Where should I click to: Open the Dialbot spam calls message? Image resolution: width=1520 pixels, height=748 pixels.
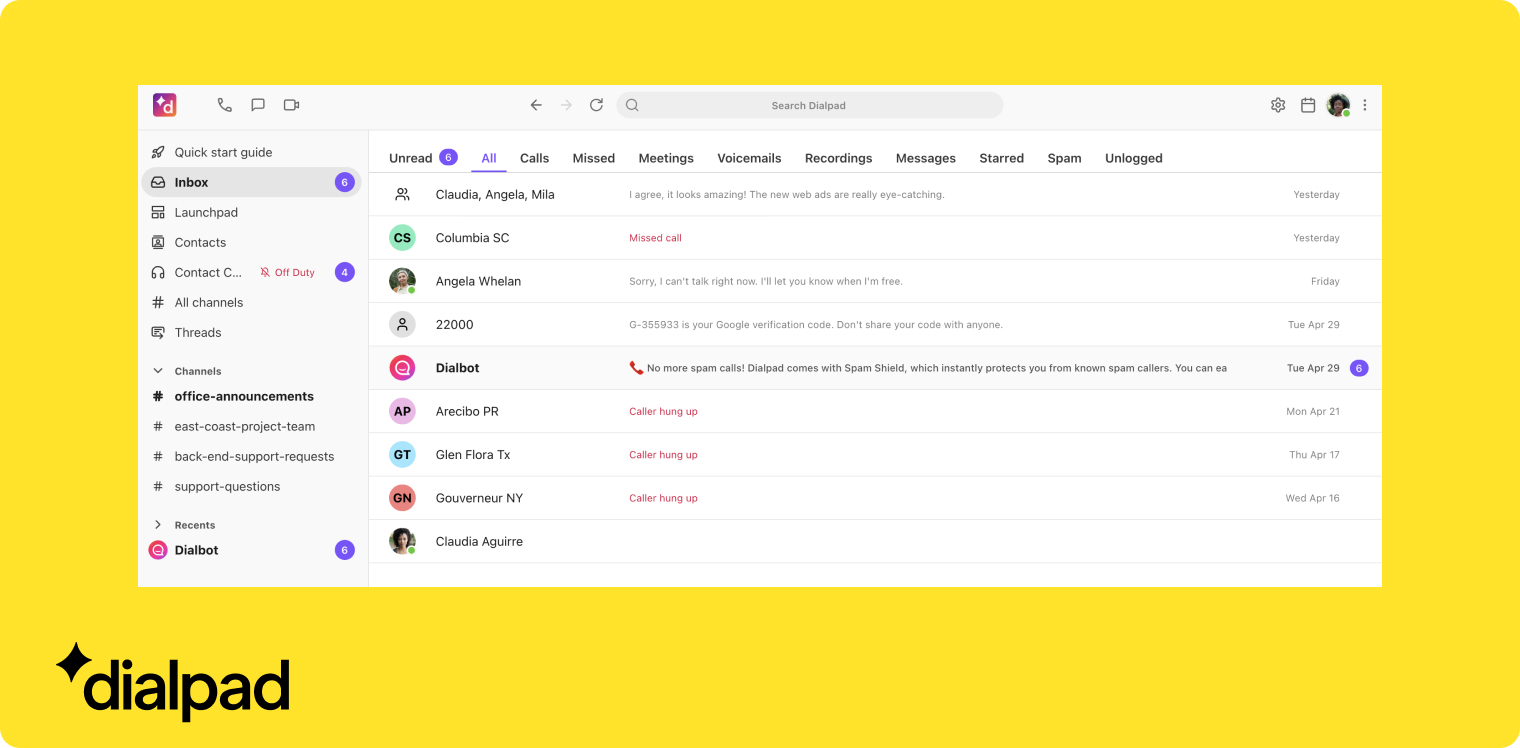point(875,368)
